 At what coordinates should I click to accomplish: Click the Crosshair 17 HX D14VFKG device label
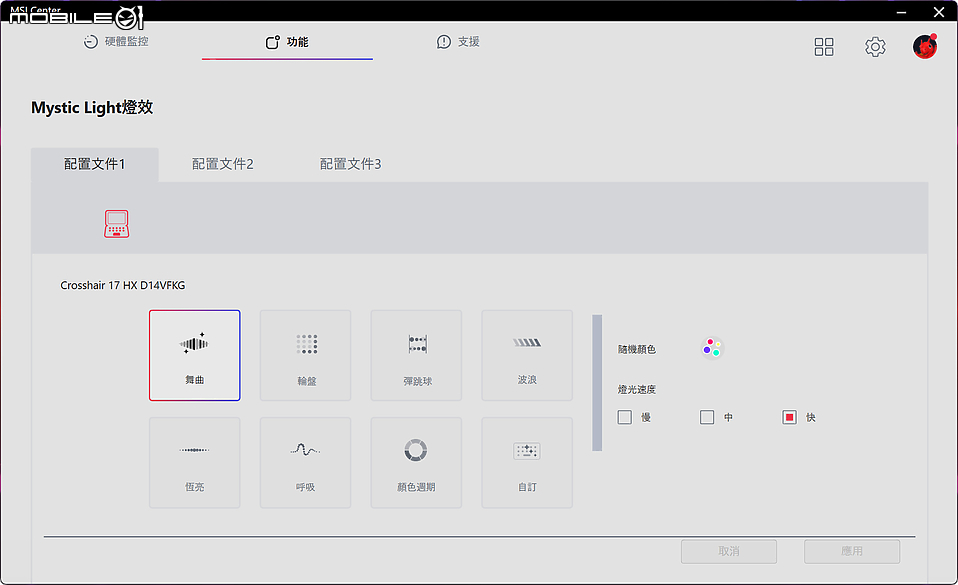tap(123, 285)
